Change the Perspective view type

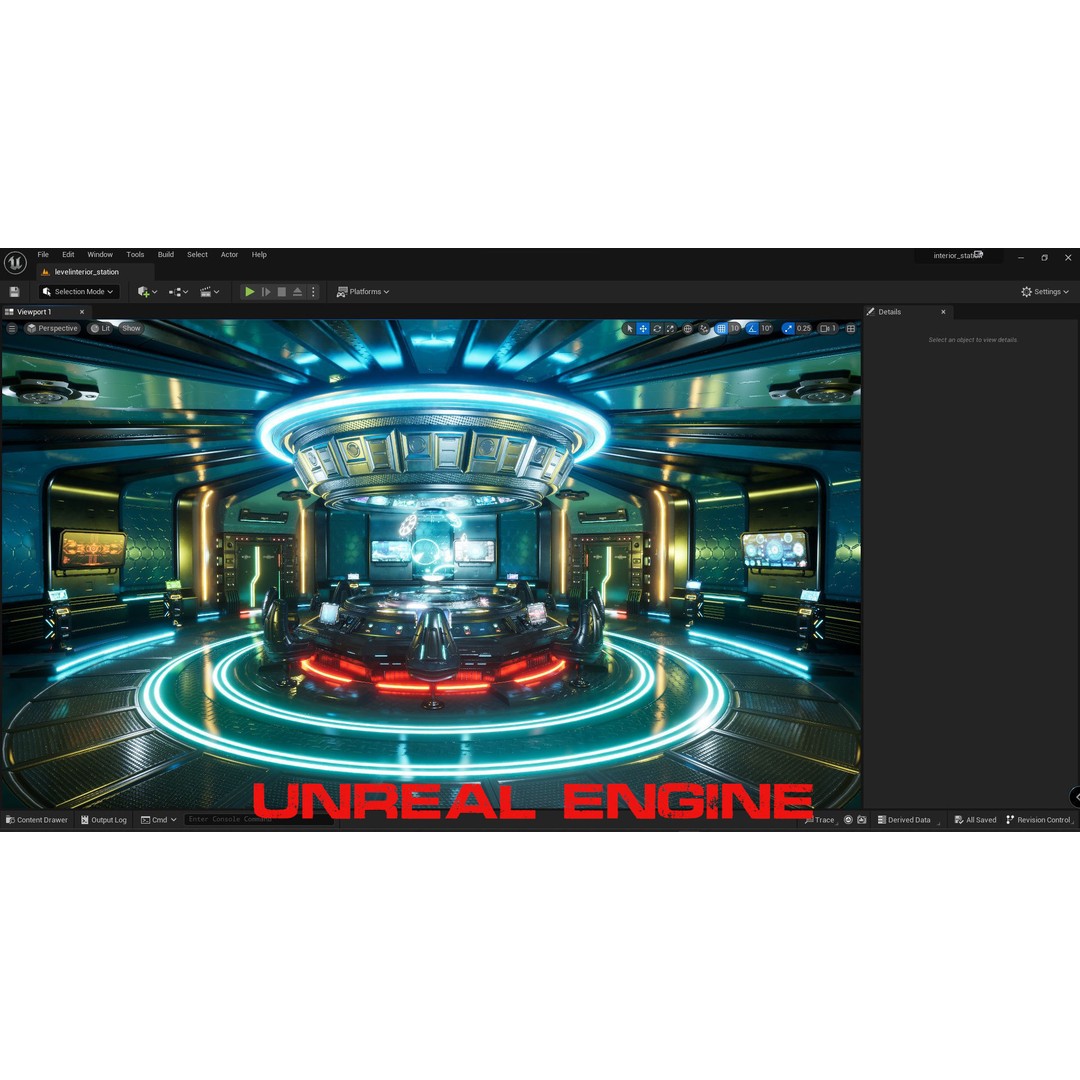point(52,329)
